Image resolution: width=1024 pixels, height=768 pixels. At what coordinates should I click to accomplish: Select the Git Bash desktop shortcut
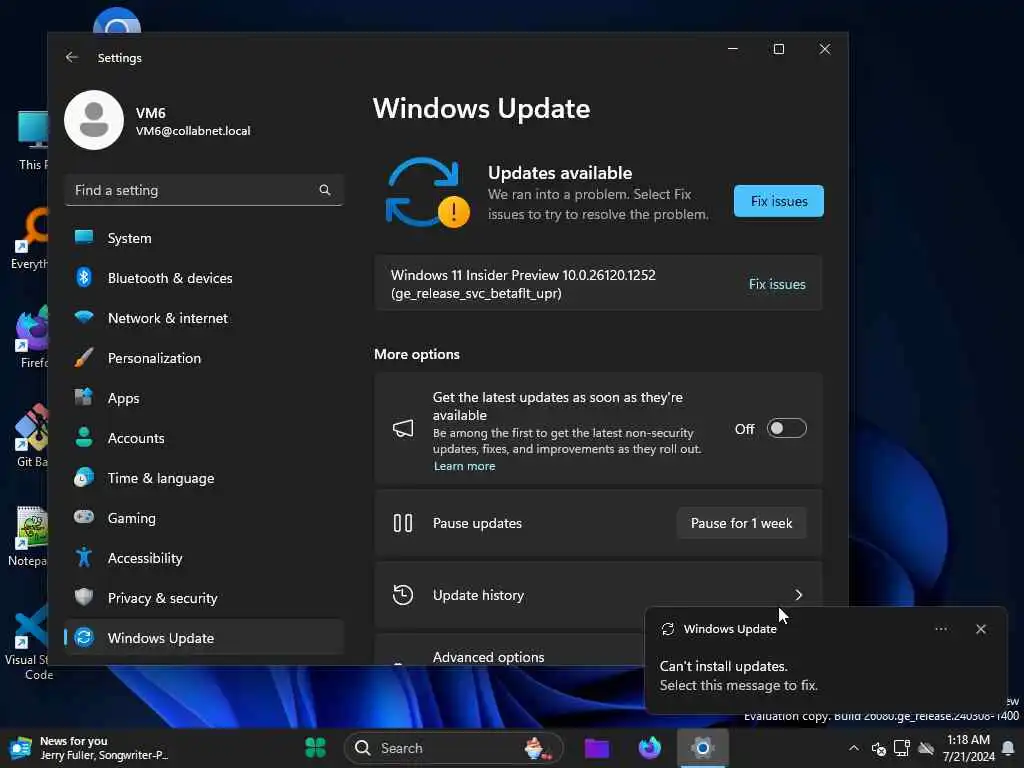[x=31, y=436]
